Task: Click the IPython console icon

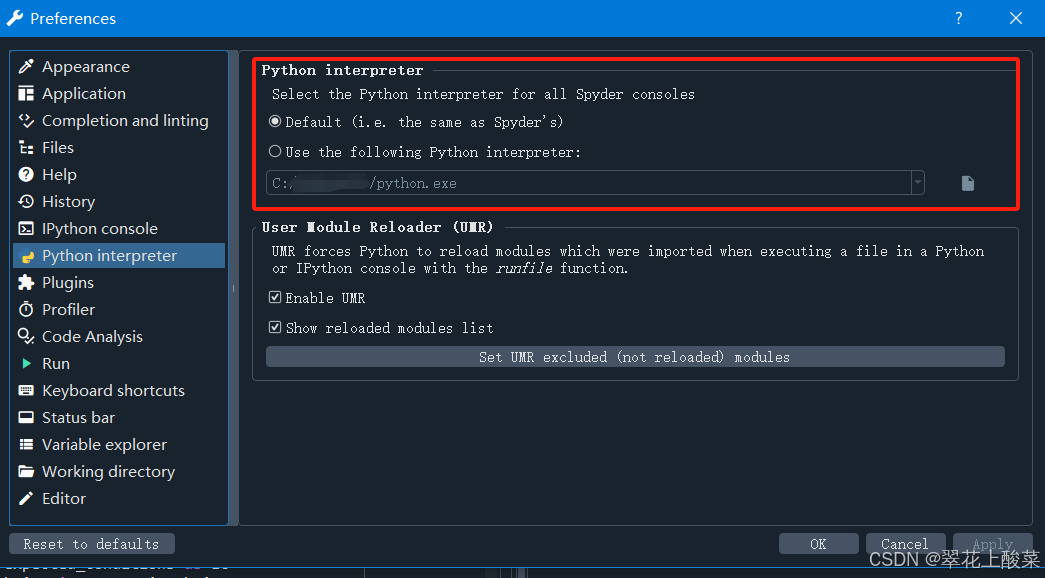Action: (26, 229)
